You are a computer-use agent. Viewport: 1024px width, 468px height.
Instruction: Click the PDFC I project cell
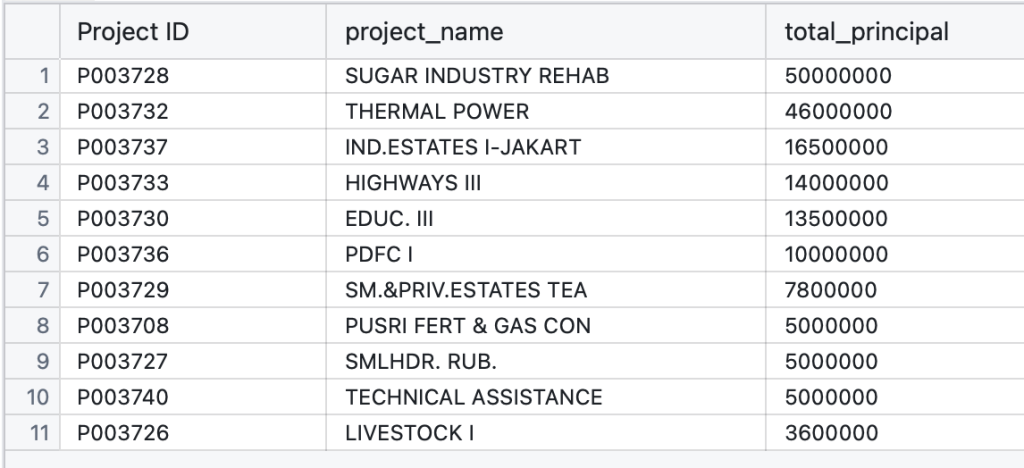[379, 255]
